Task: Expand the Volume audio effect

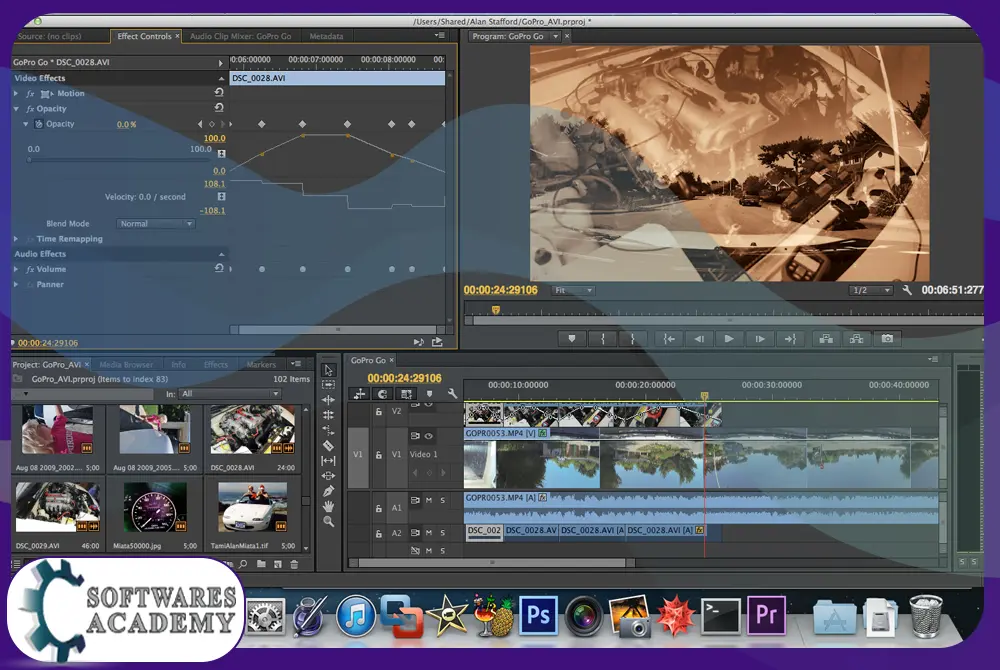Action: [16, 269]
